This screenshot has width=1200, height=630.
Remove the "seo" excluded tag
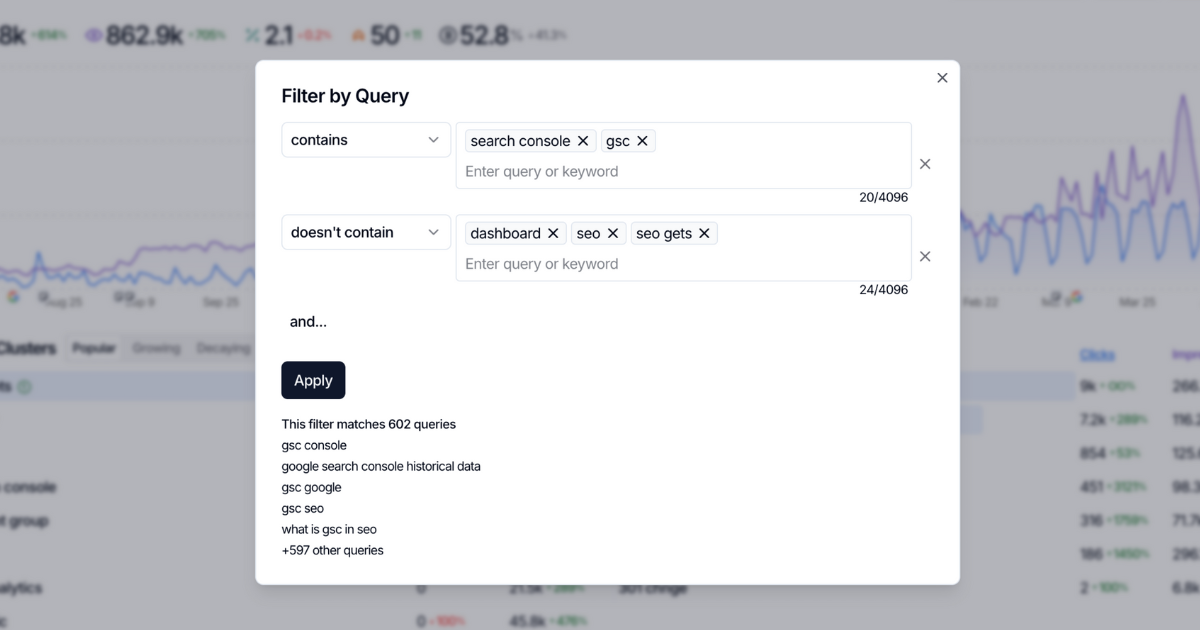pos(611,233)
